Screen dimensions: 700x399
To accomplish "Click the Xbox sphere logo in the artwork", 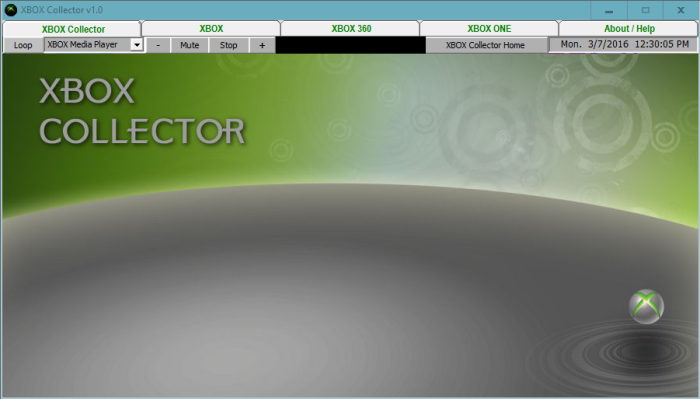I will (646, 307).
